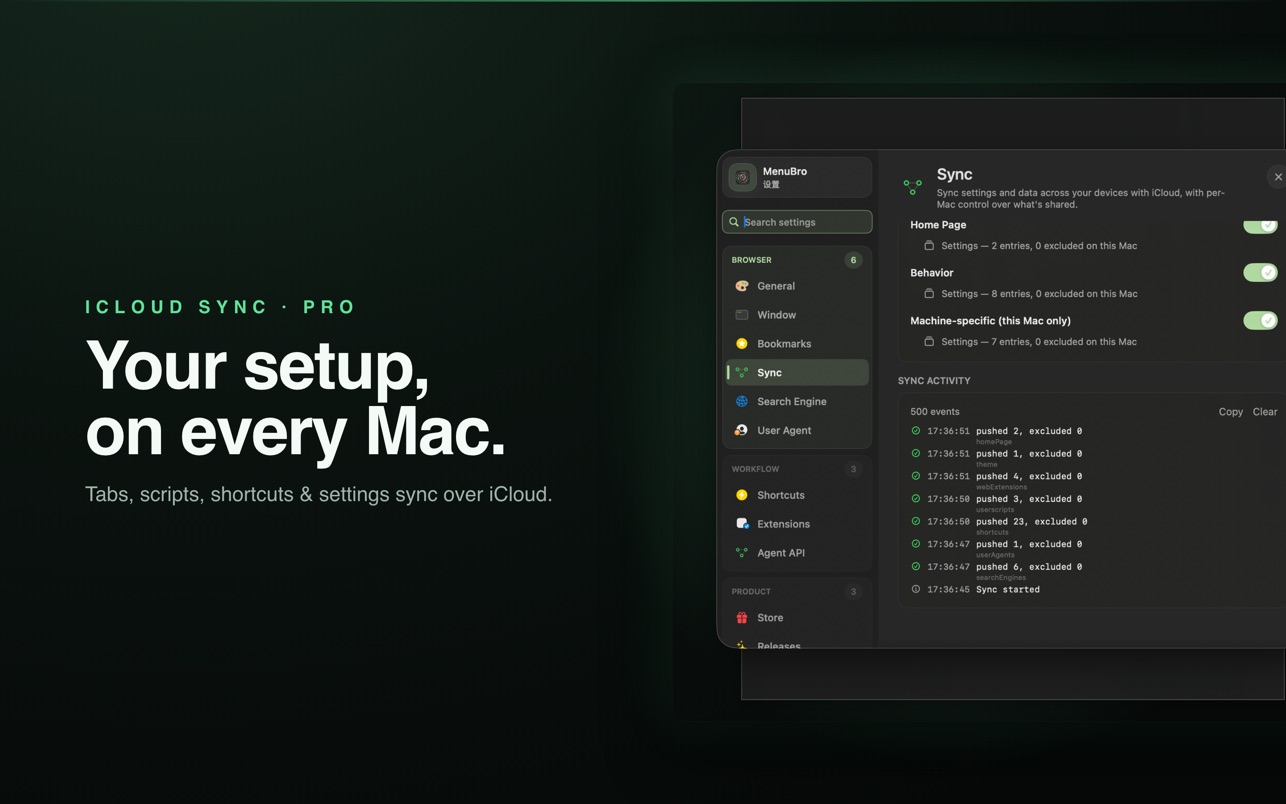This screenshot has width=1286, height=804.
Task: Click the BROWSER section count badge 6
Action: (853, 260)
